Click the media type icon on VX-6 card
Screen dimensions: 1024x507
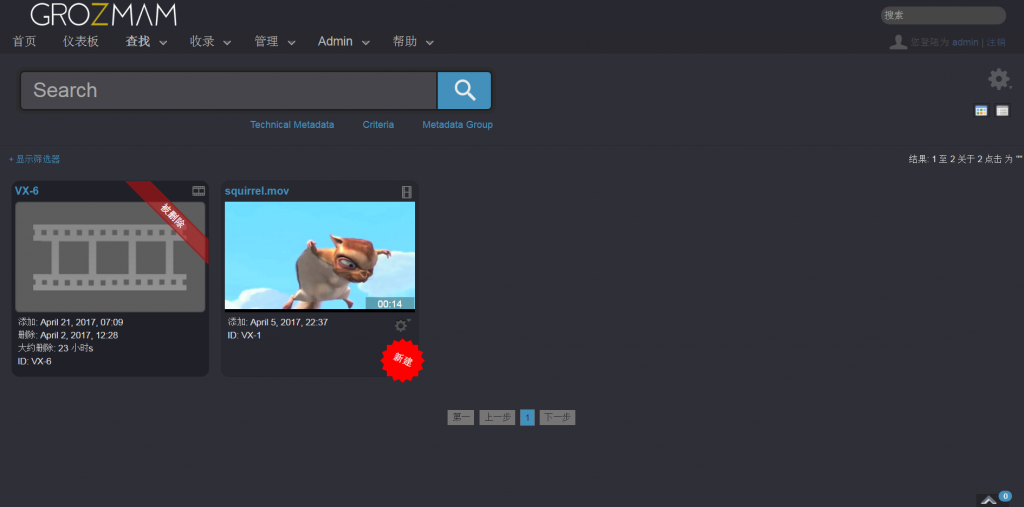[x=199, y=191]
